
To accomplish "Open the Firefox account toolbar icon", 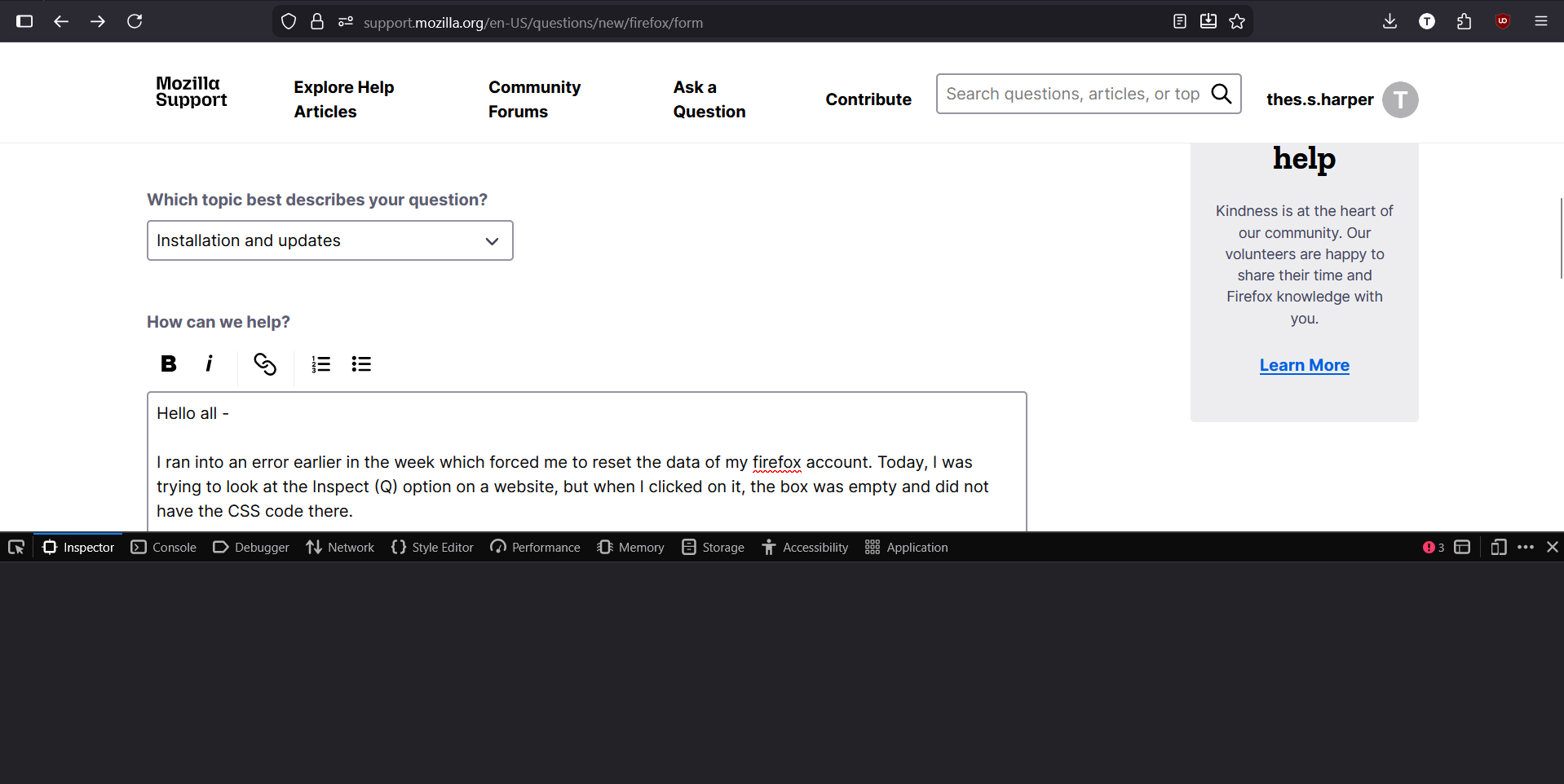I will pos(1427,21).
